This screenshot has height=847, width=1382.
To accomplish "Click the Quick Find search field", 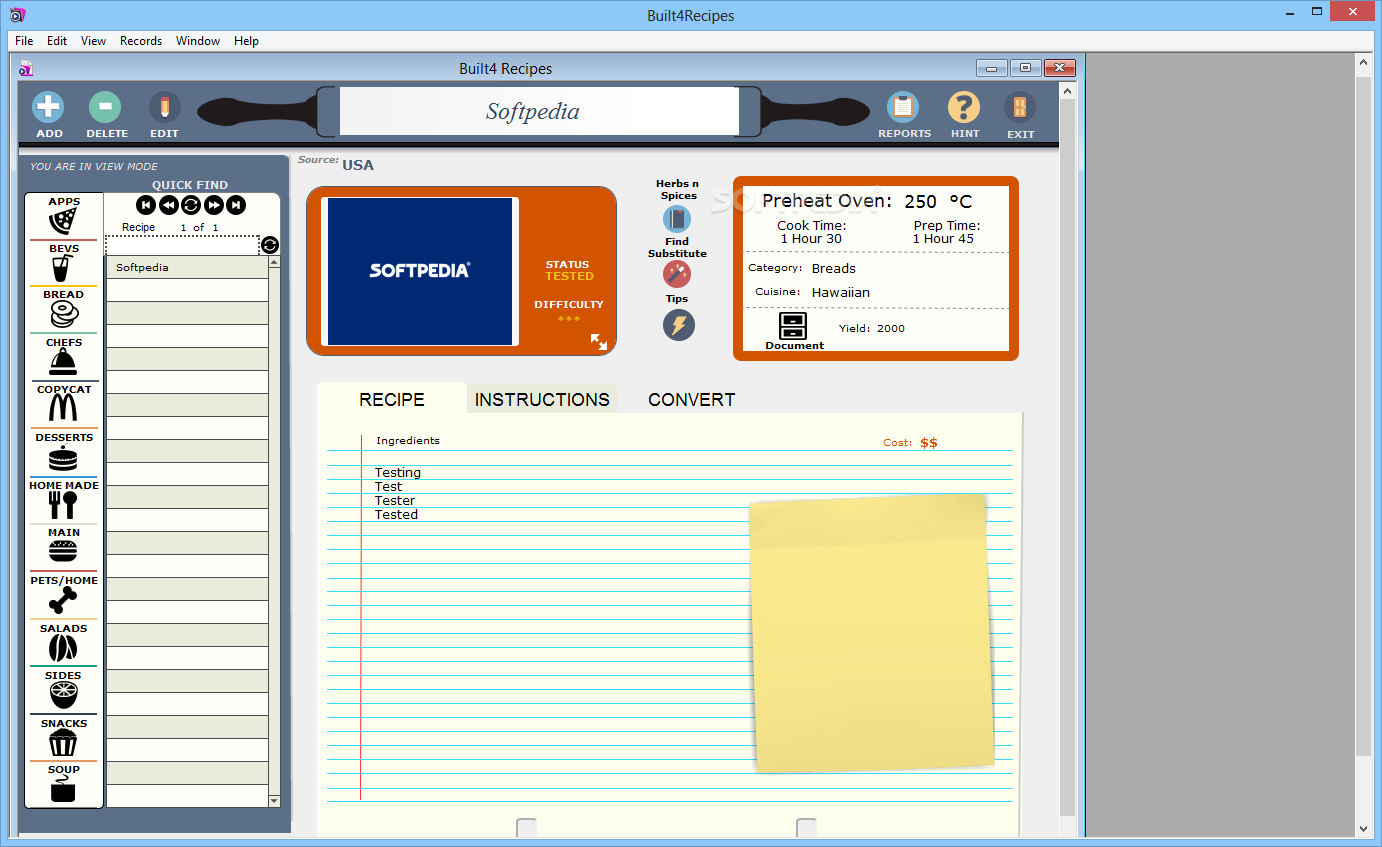I will [x=182, y=245].
